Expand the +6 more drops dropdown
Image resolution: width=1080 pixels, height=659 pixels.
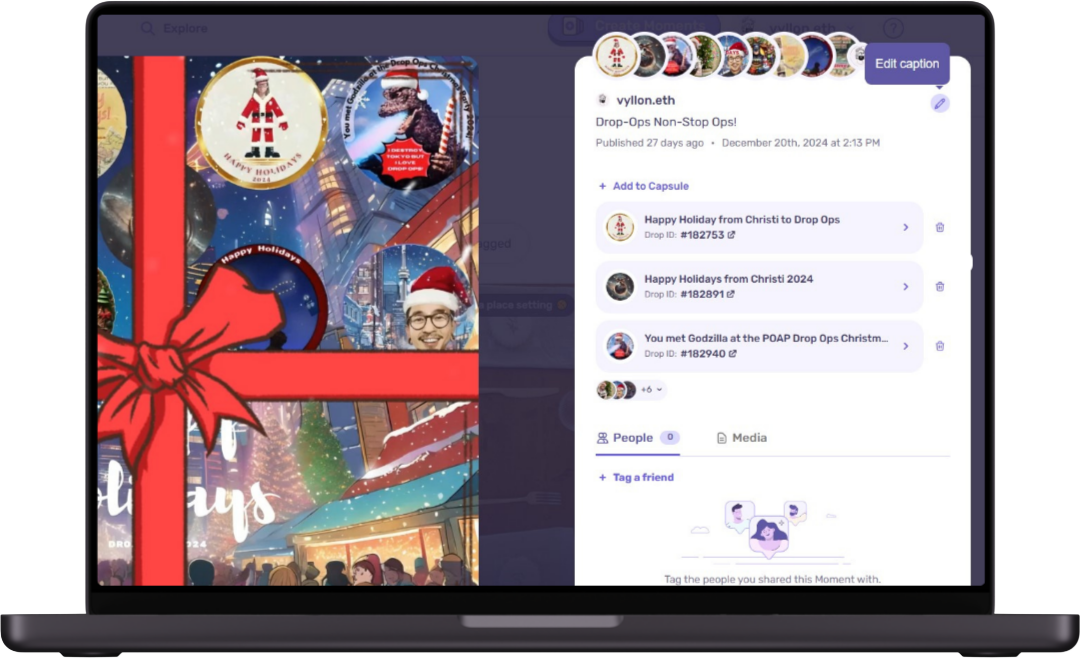coord(652,389)
